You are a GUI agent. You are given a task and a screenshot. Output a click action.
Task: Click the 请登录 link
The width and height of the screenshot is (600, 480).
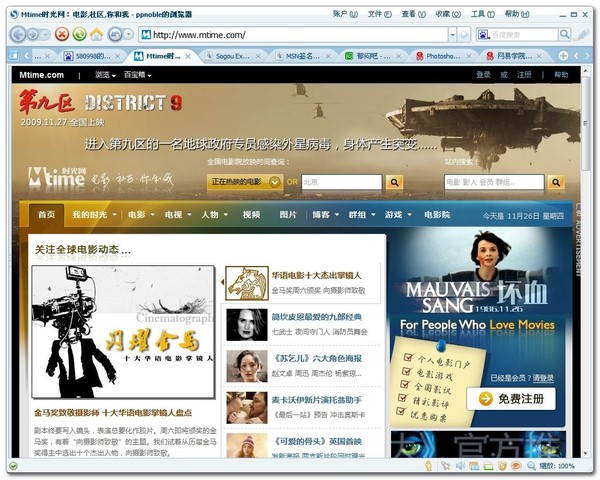tap(543, 378)
